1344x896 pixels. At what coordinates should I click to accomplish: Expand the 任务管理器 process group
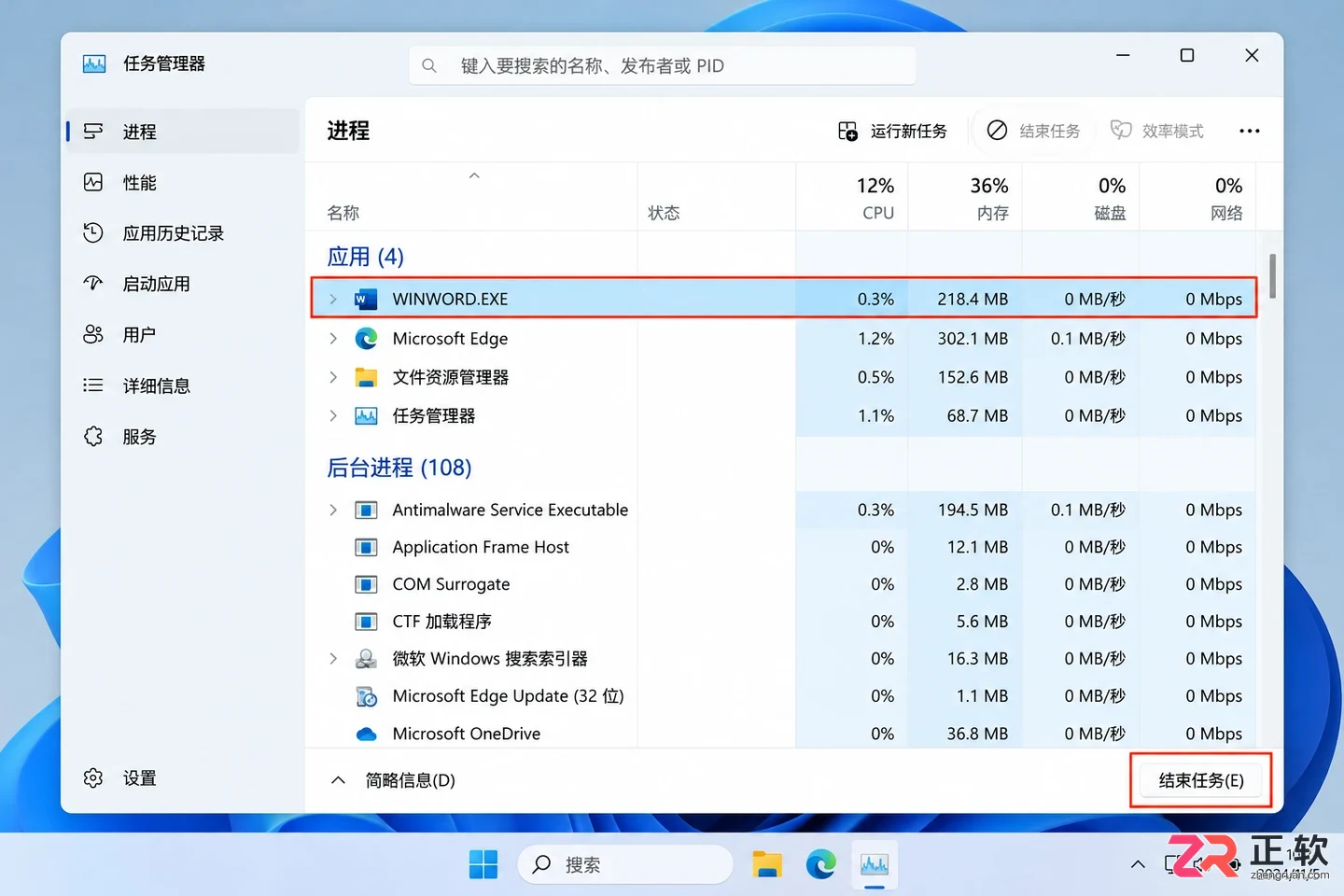pos(333,415)
